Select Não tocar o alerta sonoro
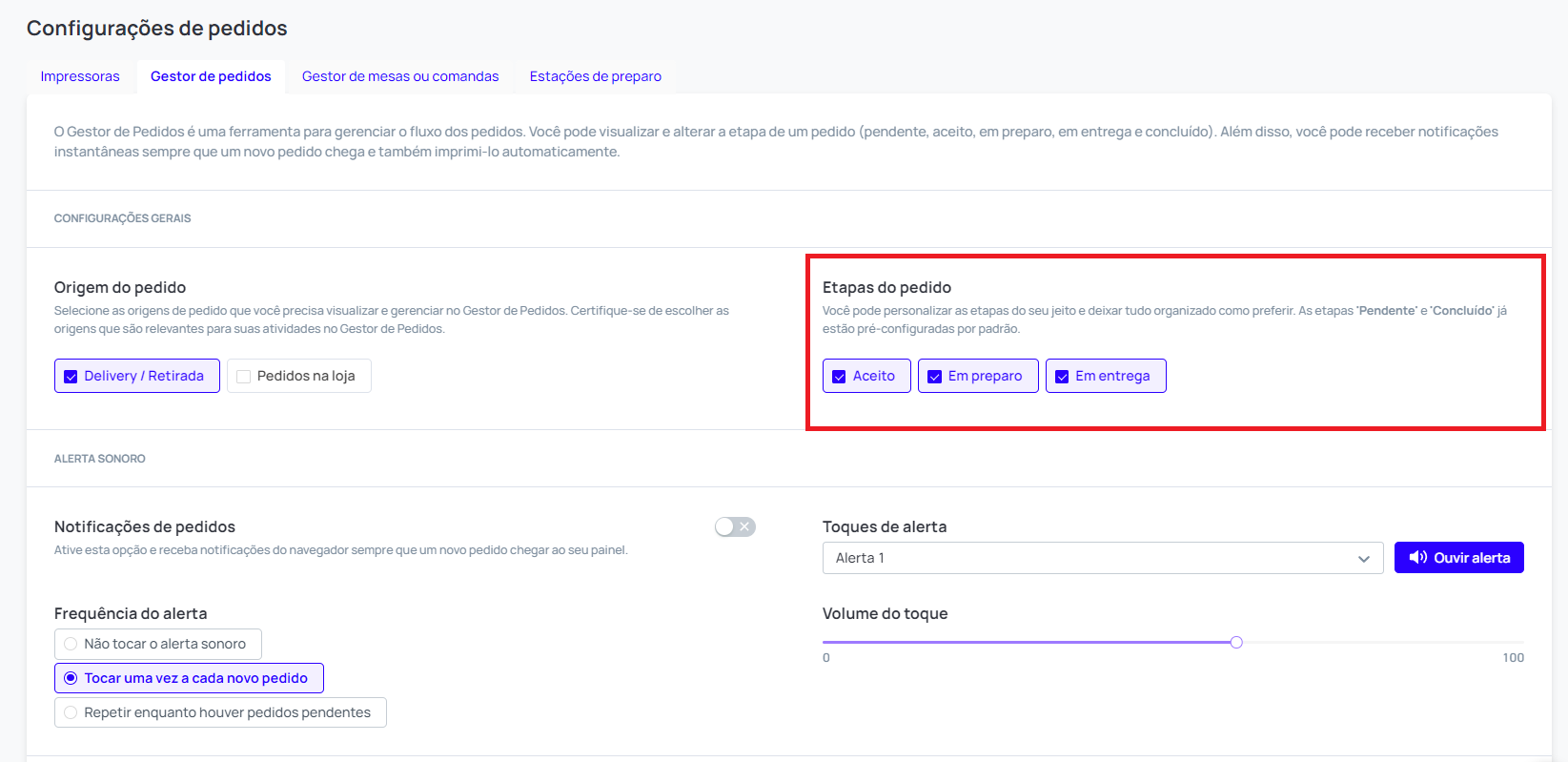 [71, 644]
